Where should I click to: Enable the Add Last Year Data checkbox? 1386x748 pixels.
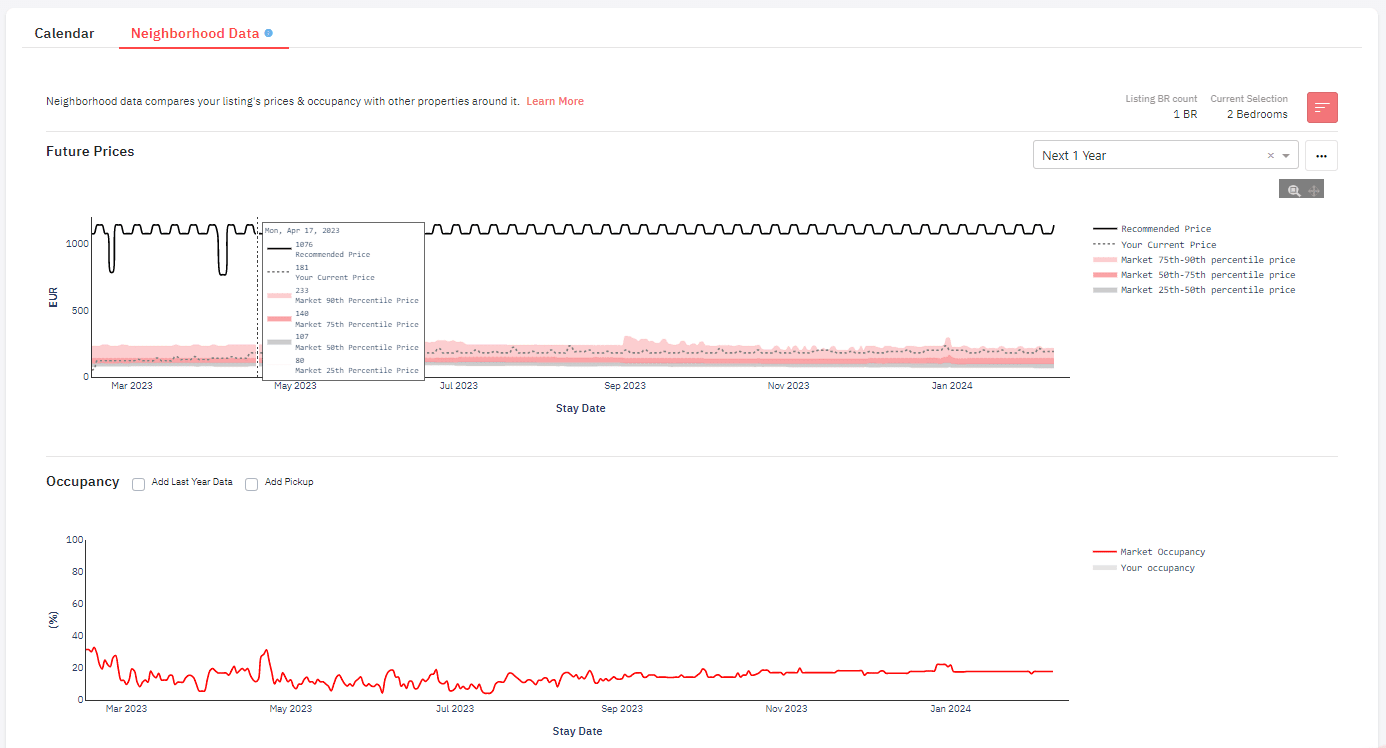(138, 484)
